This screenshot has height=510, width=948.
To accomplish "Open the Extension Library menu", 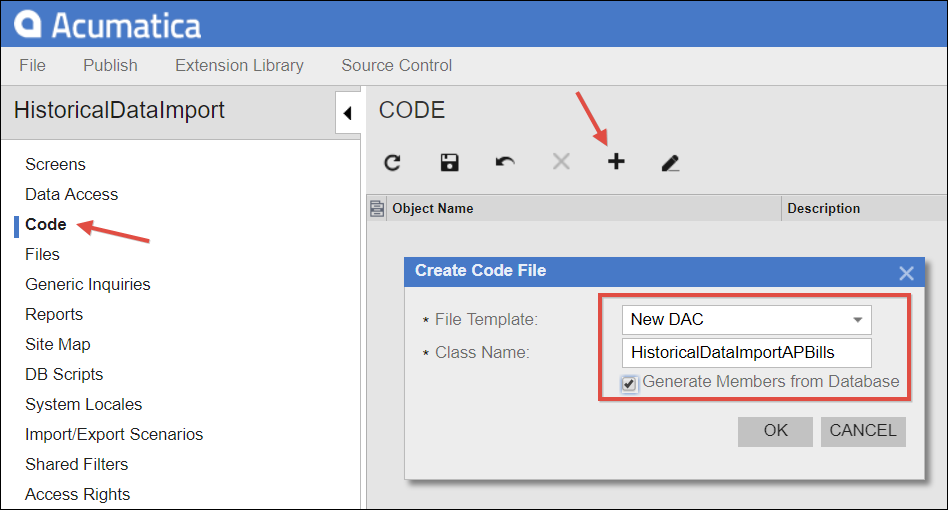I will 239,65.
